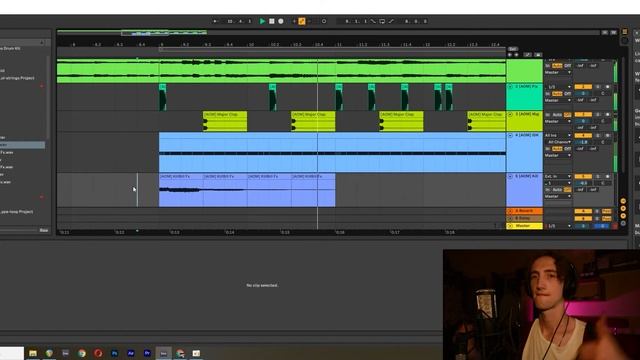This screenshot has width=640, height=360.
Task: Set track 4 monitor to Auto
Action: pyautogui.click(x=557, y=149)
